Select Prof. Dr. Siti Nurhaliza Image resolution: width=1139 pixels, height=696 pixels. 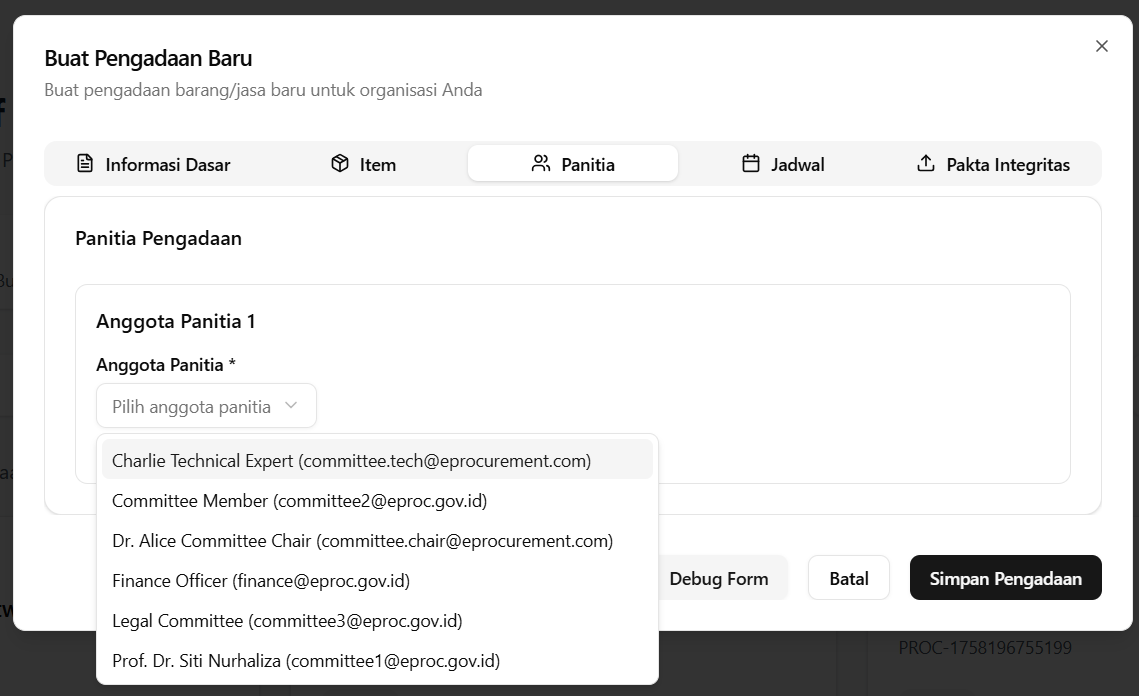click(305, 661)
